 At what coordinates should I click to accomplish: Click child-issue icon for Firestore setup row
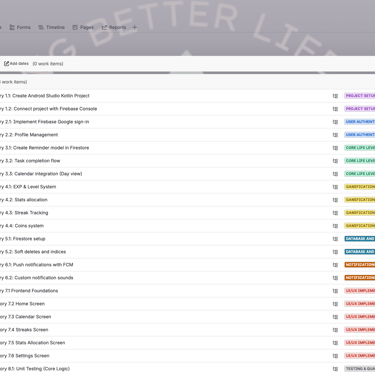335,239
